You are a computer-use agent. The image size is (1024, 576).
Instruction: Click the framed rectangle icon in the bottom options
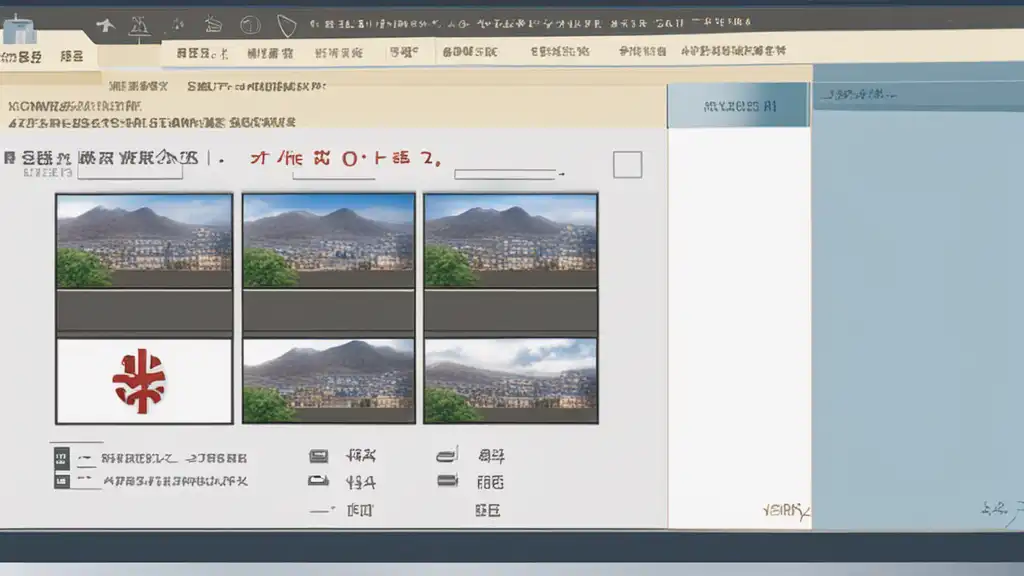(319, 456)
